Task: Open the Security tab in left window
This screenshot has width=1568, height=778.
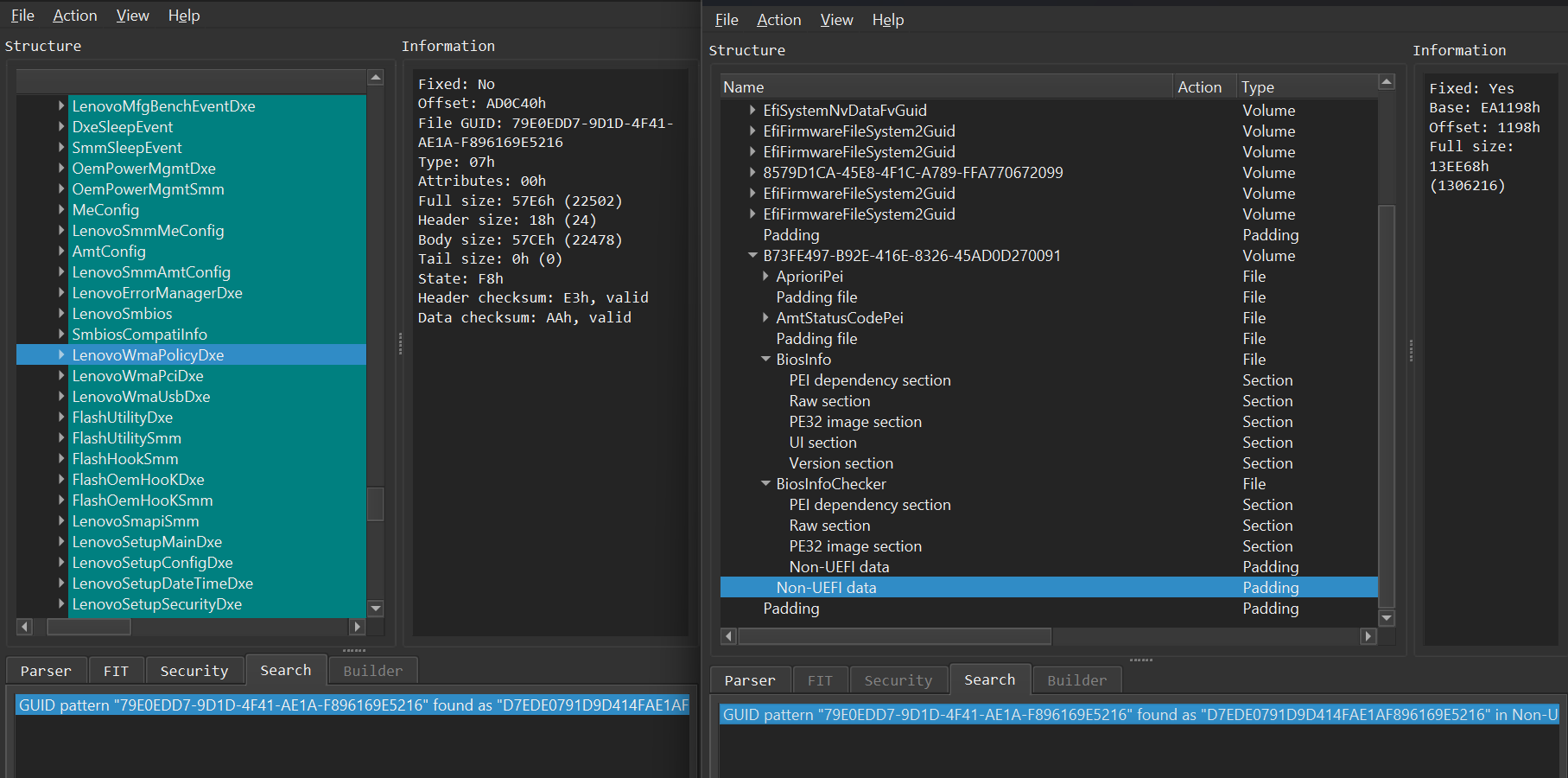Action: point(194,671)
